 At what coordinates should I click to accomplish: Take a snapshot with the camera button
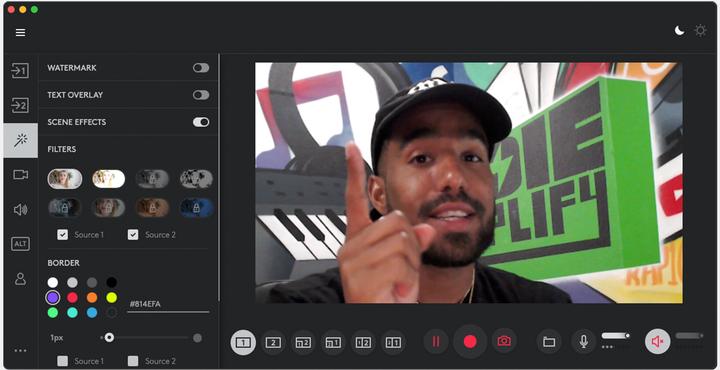tap(504, 342)
